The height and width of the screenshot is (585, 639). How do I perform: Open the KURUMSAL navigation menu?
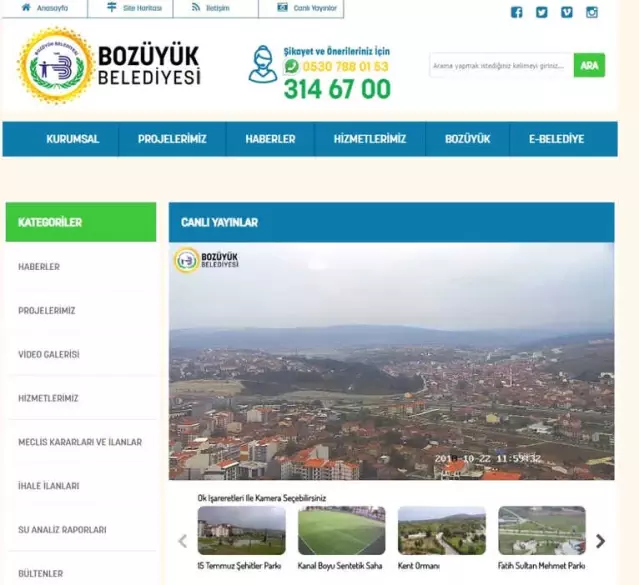click(72, 139)
